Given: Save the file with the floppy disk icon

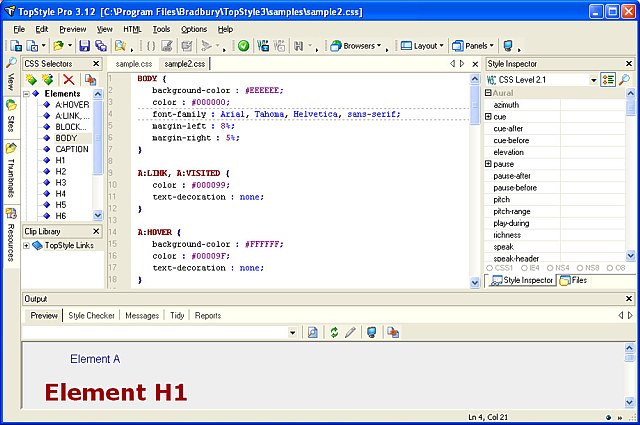Looking at the screenshot, I should tap(84, 46).
